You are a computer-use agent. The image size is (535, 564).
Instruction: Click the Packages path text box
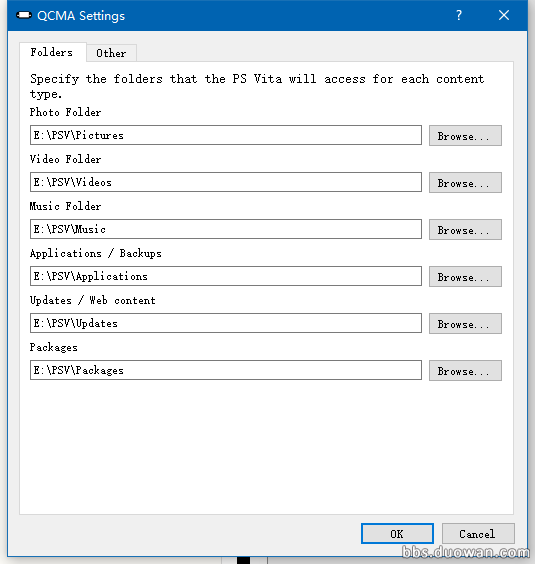[226, 370]
